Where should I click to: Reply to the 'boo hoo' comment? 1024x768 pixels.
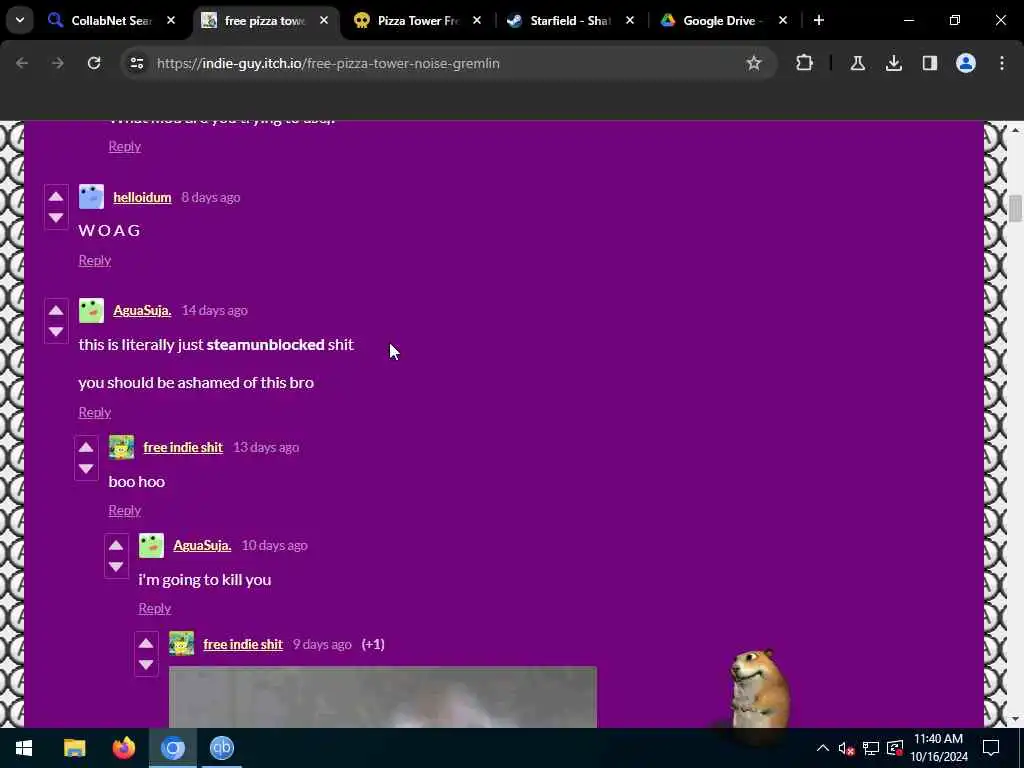[125, 510]
